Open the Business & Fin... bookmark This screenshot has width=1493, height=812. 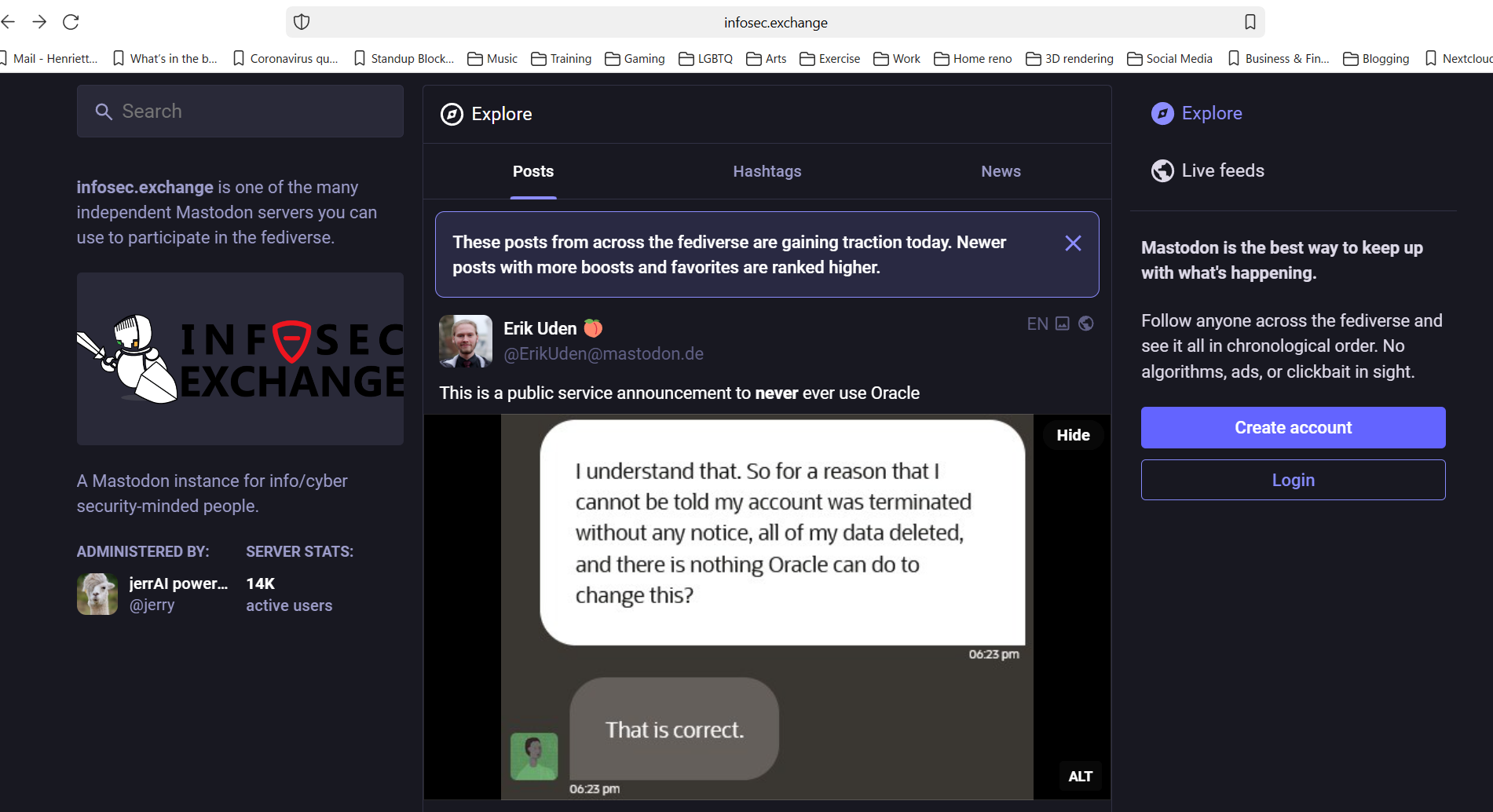coord(1279,58)
